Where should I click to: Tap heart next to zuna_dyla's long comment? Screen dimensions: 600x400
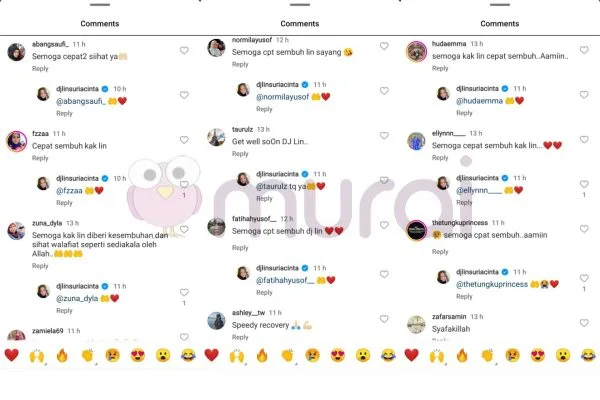184,229
